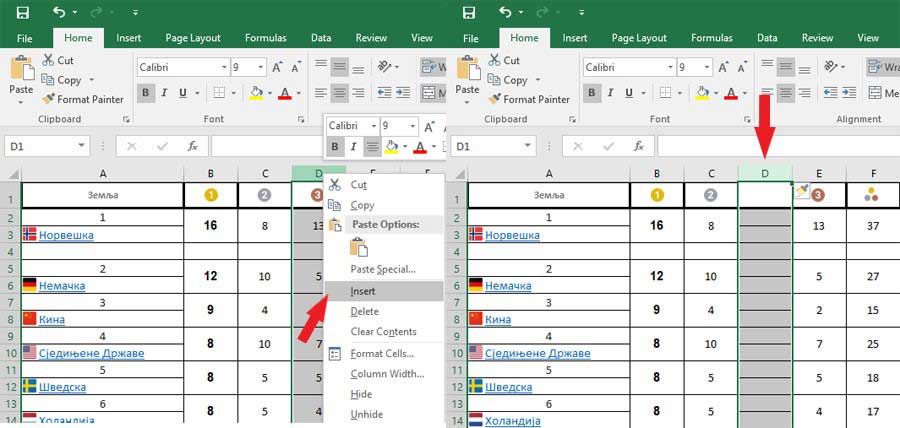Image resolution: width=900 pixels, height=428 pixels.
Task: Select Format Painter in the right window ribbon
Action: click(529, 99)
